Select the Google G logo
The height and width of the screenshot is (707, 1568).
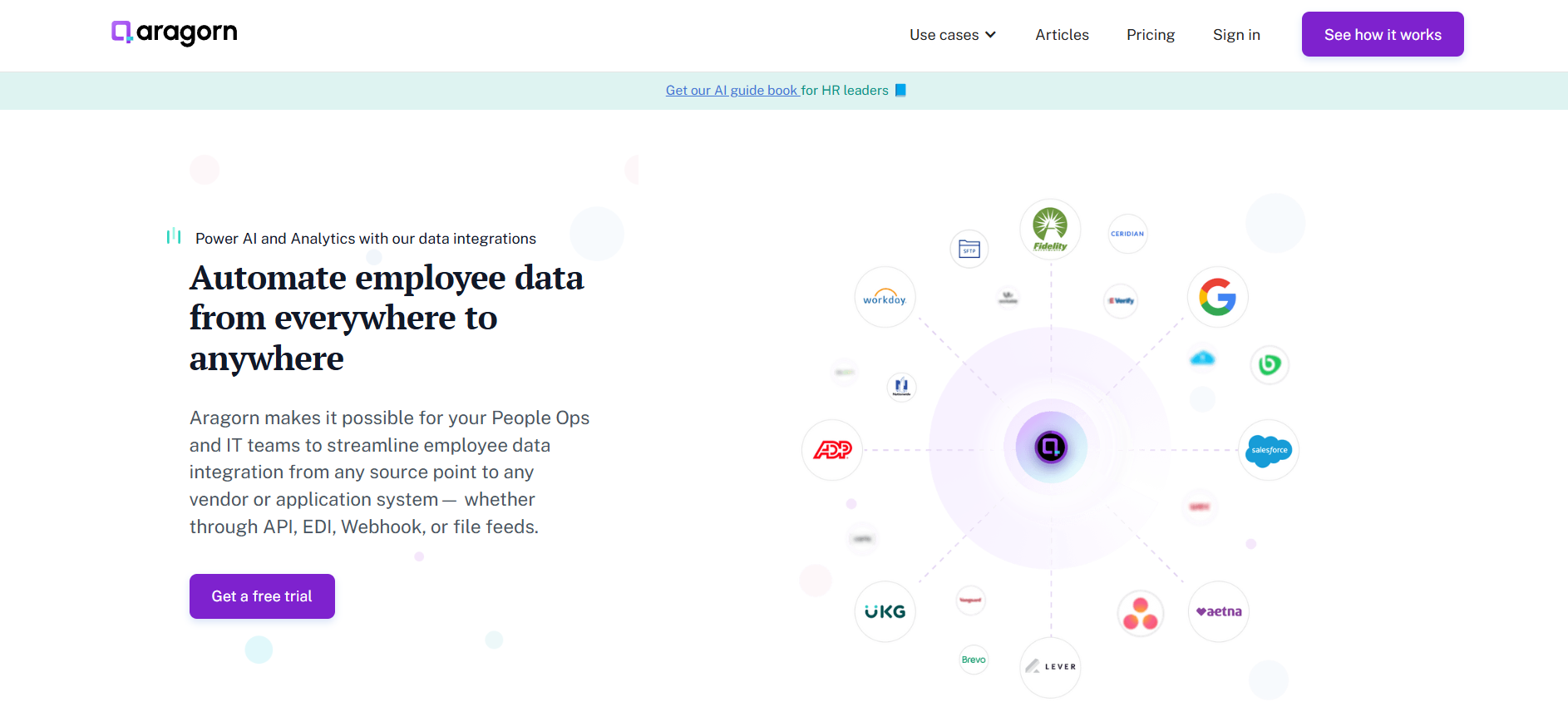(1217, 297)
